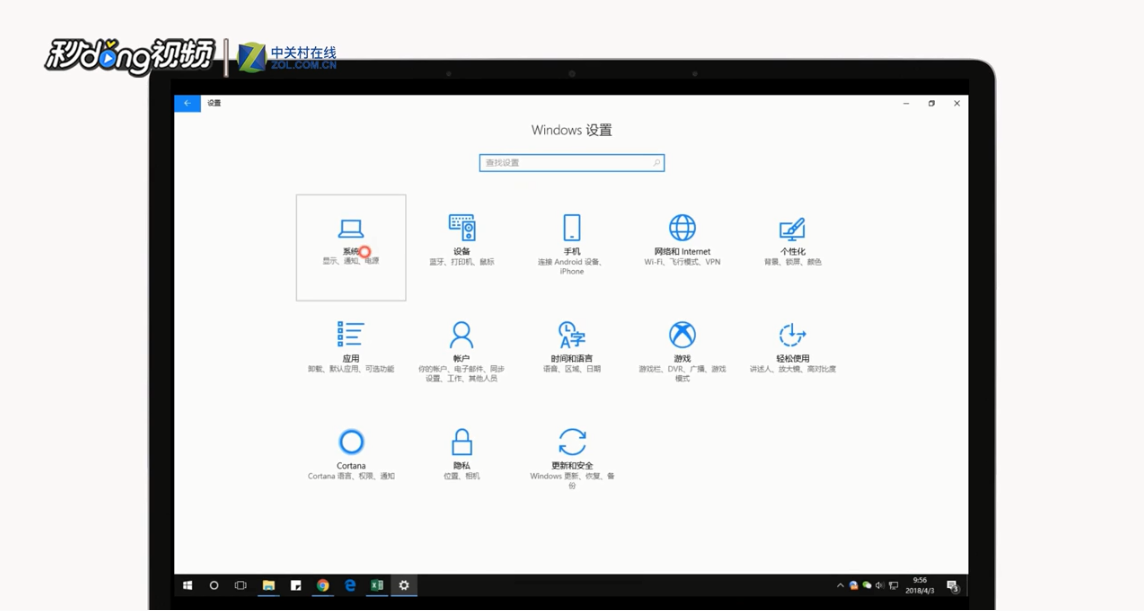Open Ease of Access (轻松使用) settings
This screenshot has width=1144, height=611.
pyautogui.click(x=791, y=345)
